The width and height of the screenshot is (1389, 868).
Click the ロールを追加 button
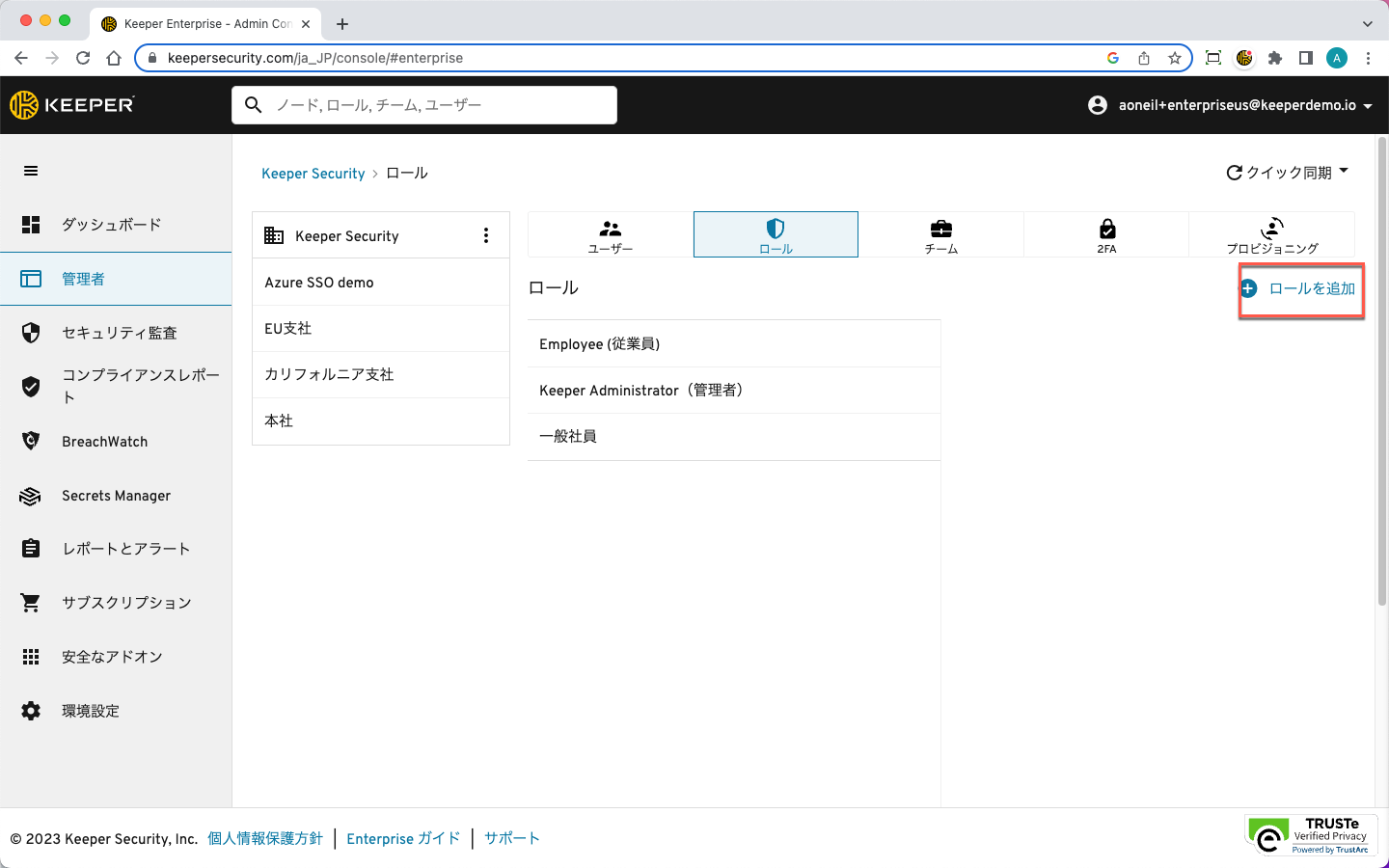click(1300, 288)
